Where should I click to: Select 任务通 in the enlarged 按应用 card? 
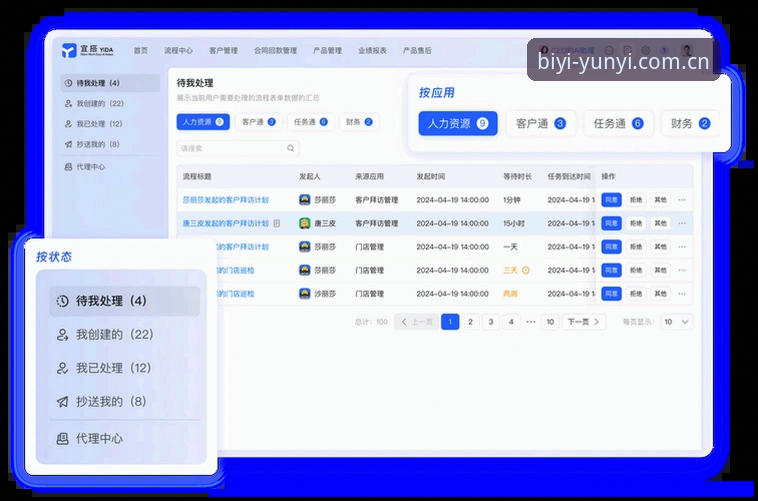point(618,123)
